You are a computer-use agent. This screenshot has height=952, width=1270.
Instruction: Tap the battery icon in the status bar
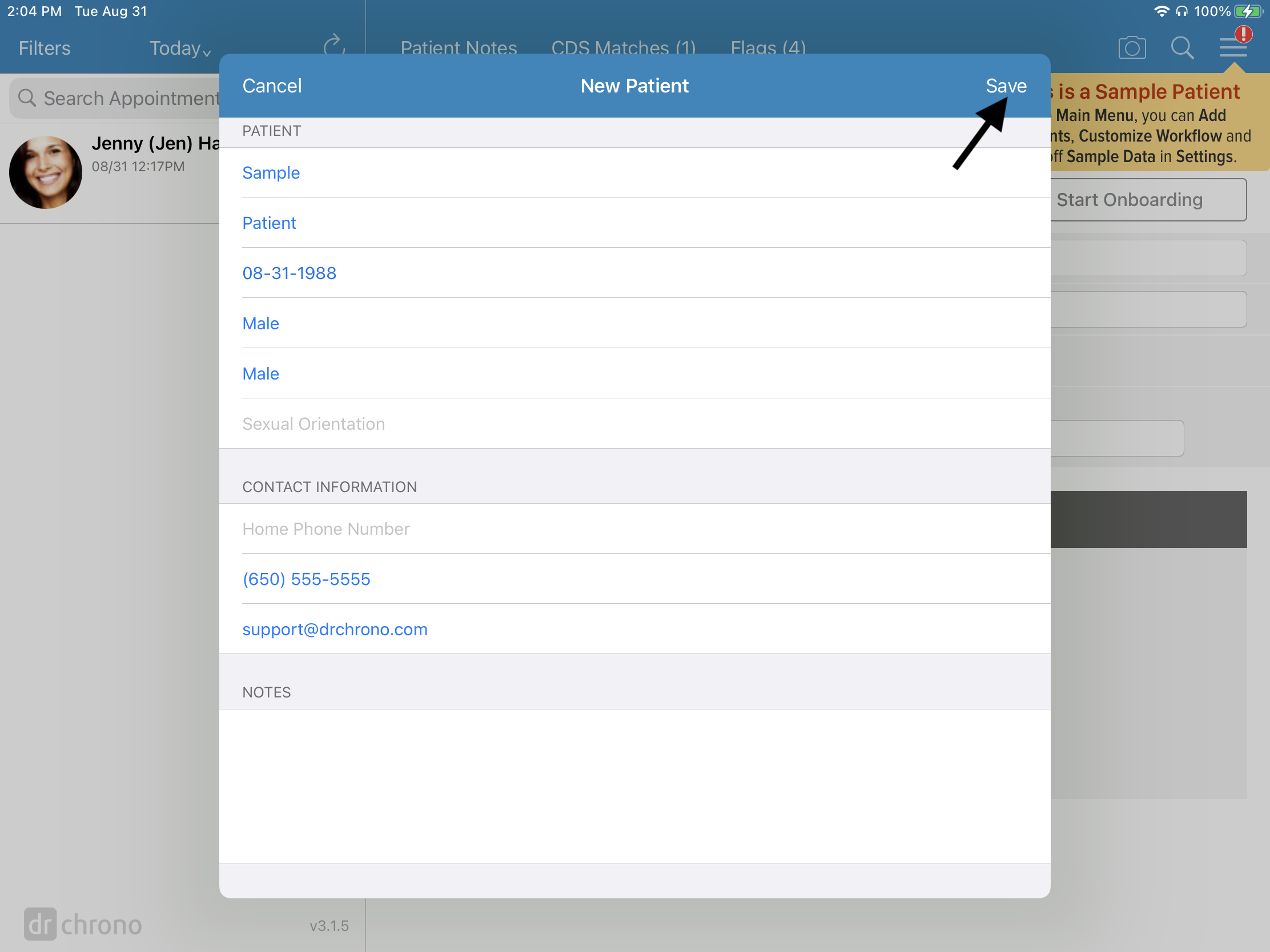[1248, 11]
